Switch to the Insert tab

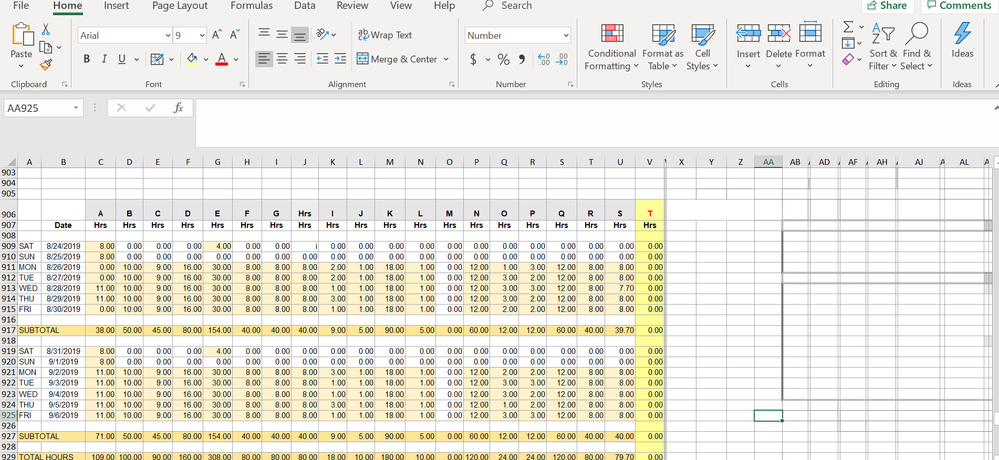tap(116, 6)
